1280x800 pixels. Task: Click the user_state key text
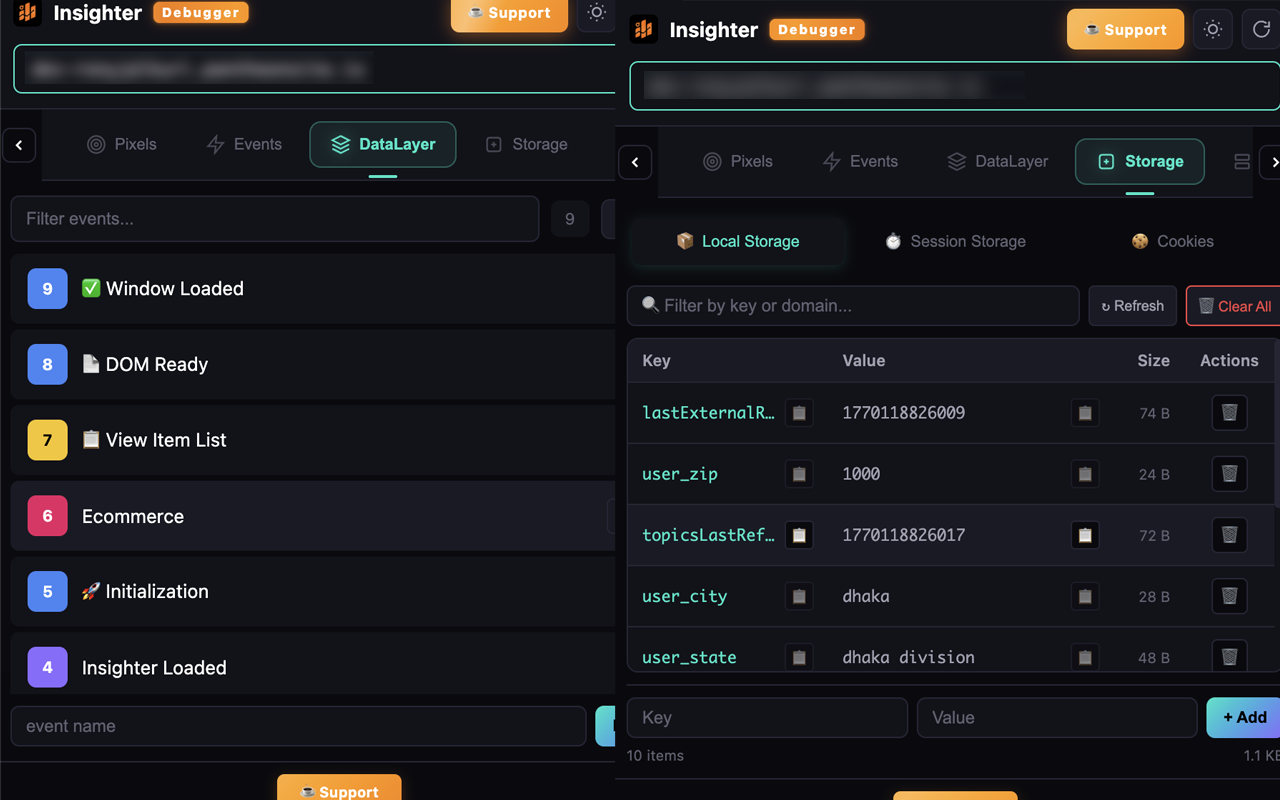click(x=689, y=657)
